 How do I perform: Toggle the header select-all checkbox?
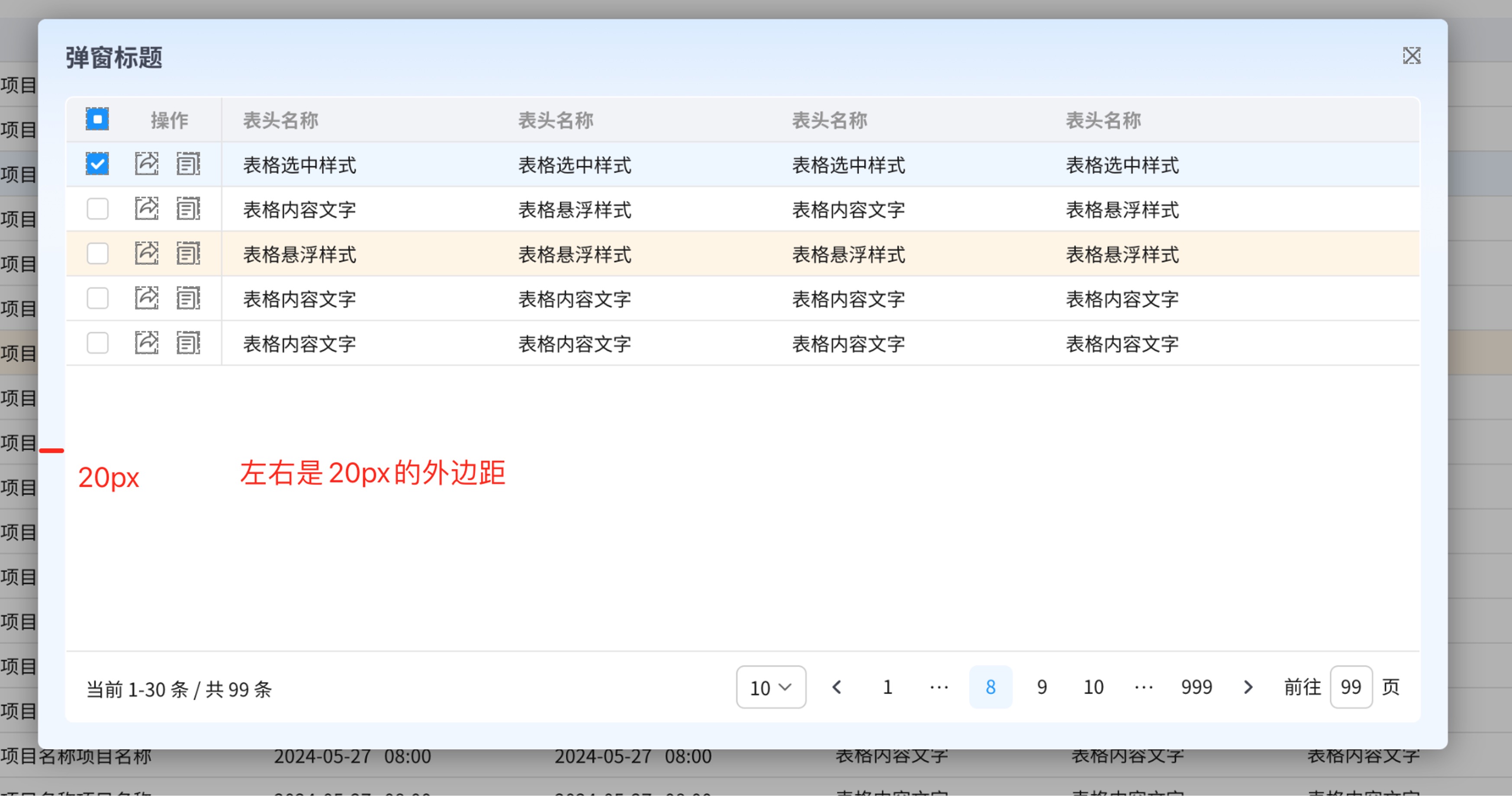coord(97,119)
